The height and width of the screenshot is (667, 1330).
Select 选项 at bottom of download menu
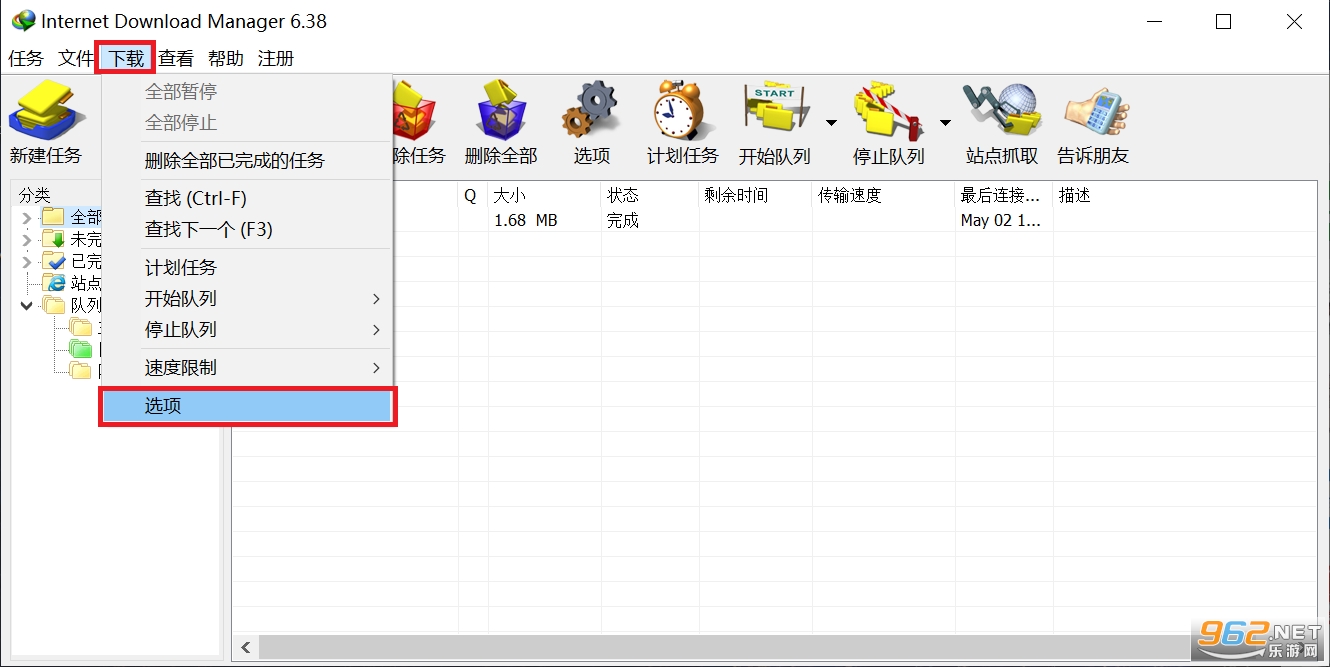pos(247,406)
